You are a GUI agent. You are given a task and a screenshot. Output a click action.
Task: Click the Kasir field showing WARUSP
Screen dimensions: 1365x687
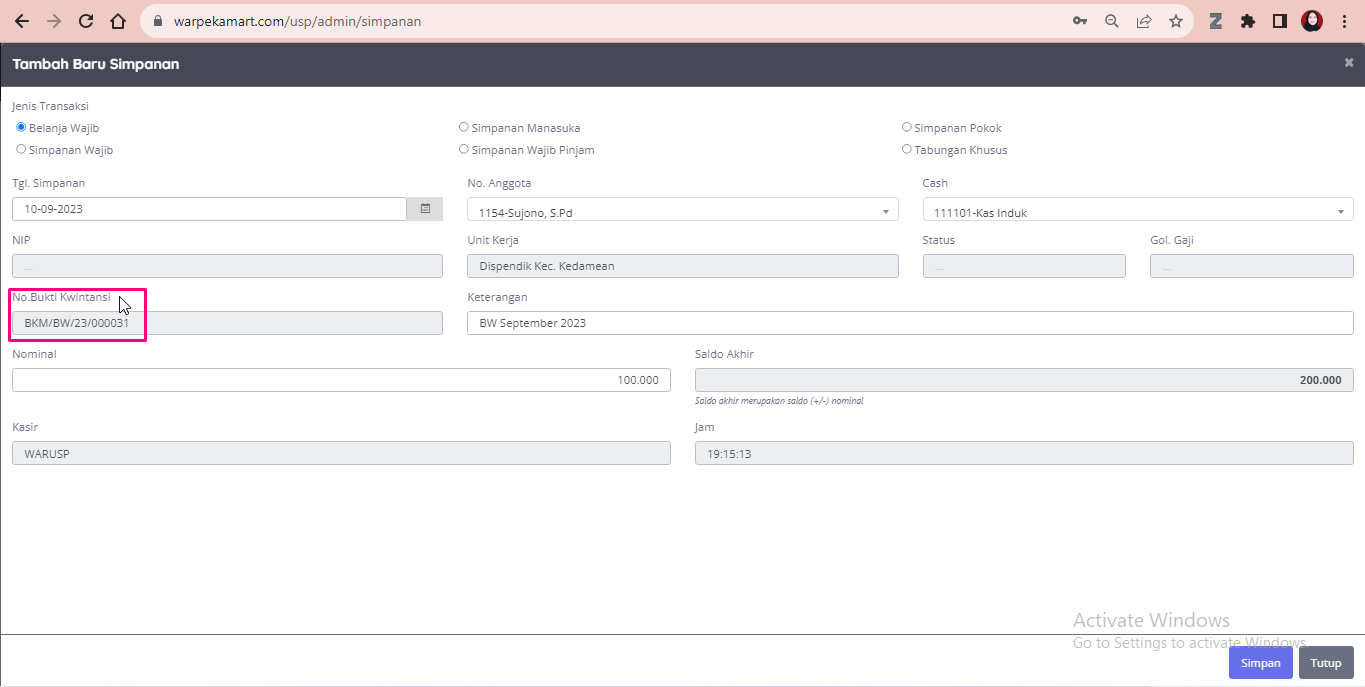coord(341,453)
